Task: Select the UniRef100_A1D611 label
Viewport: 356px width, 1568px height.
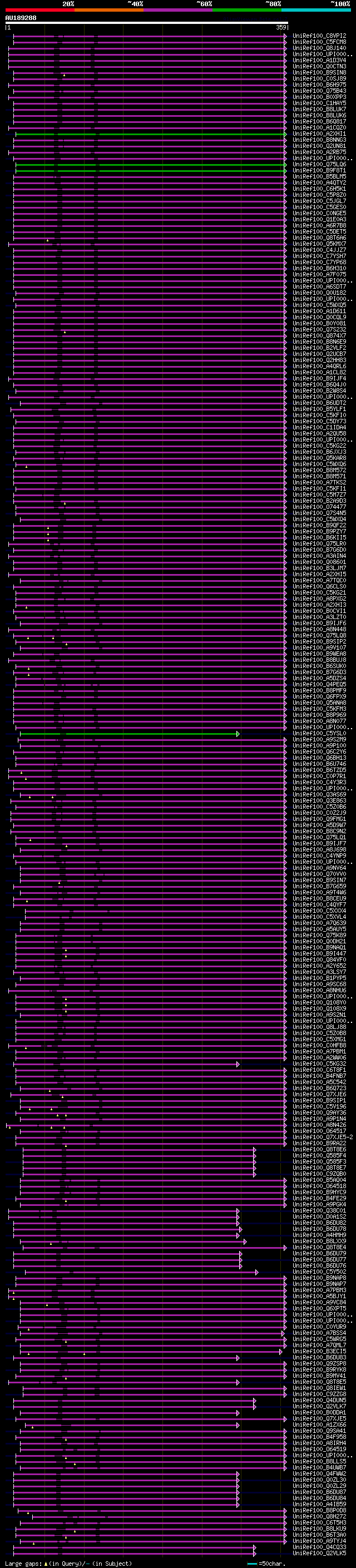Action: point(319,311)
